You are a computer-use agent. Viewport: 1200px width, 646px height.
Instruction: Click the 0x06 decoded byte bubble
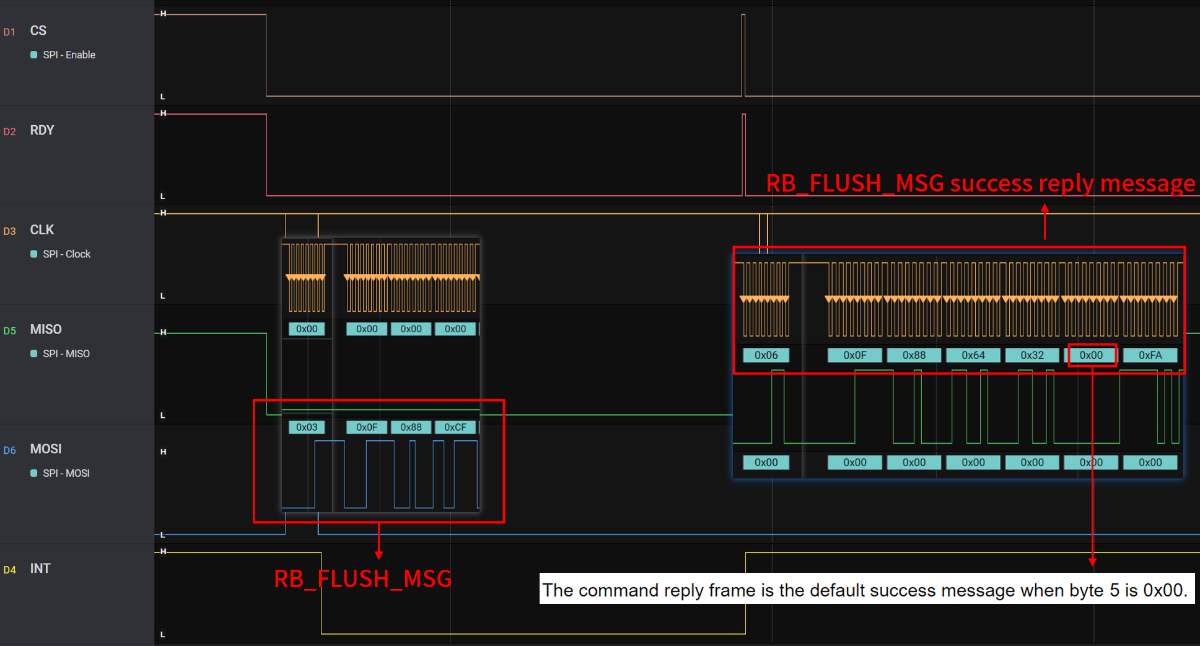(x=766, y=355)
